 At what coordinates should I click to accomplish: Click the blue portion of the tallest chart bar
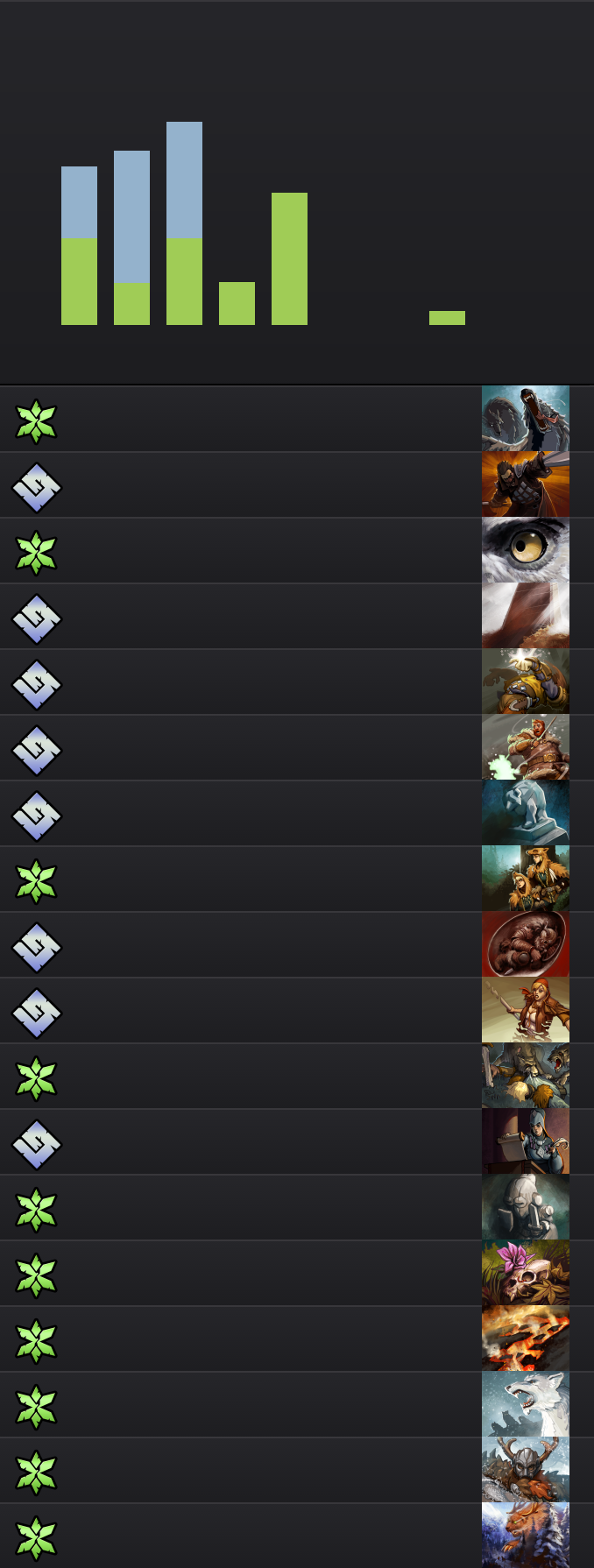[x=184, y=180]
